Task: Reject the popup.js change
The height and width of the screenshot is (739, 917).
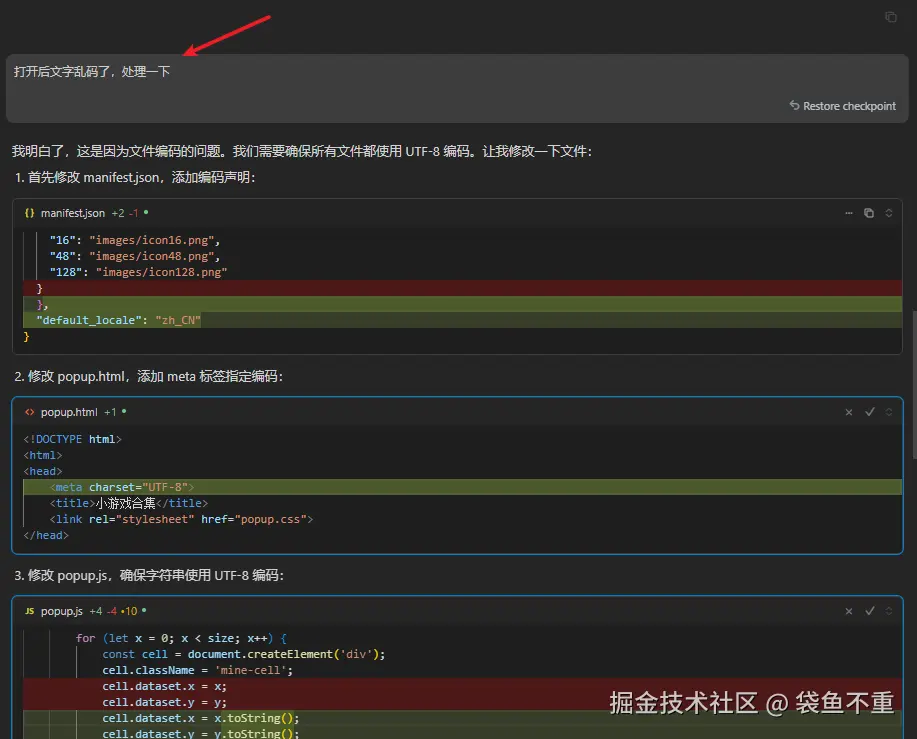Action: 849,611
